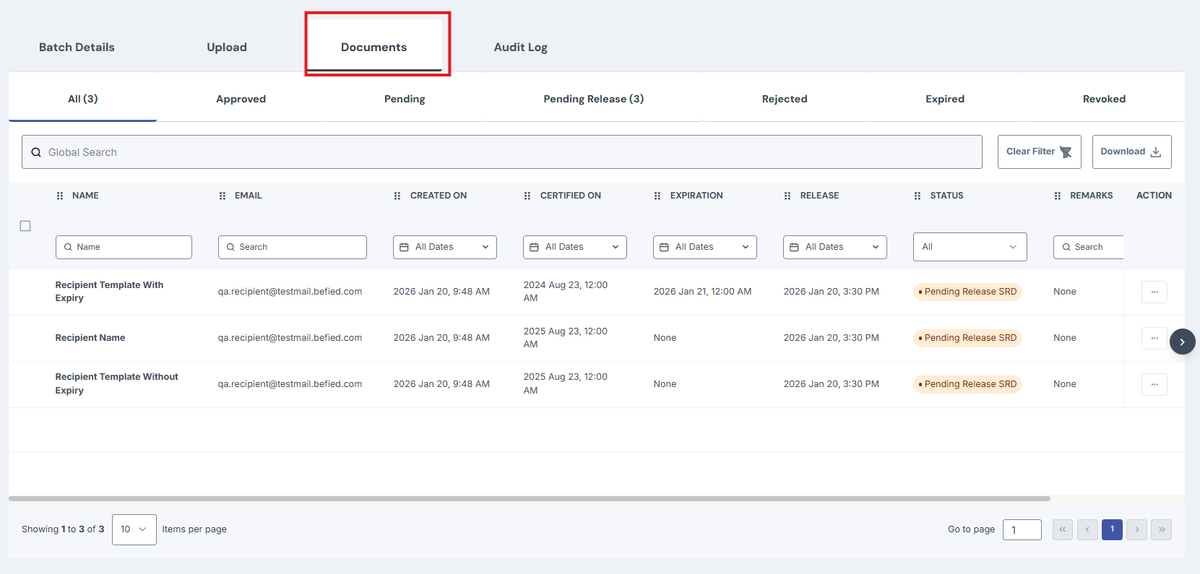Toggle the select-all checkbox in table header

click(26, 226)
